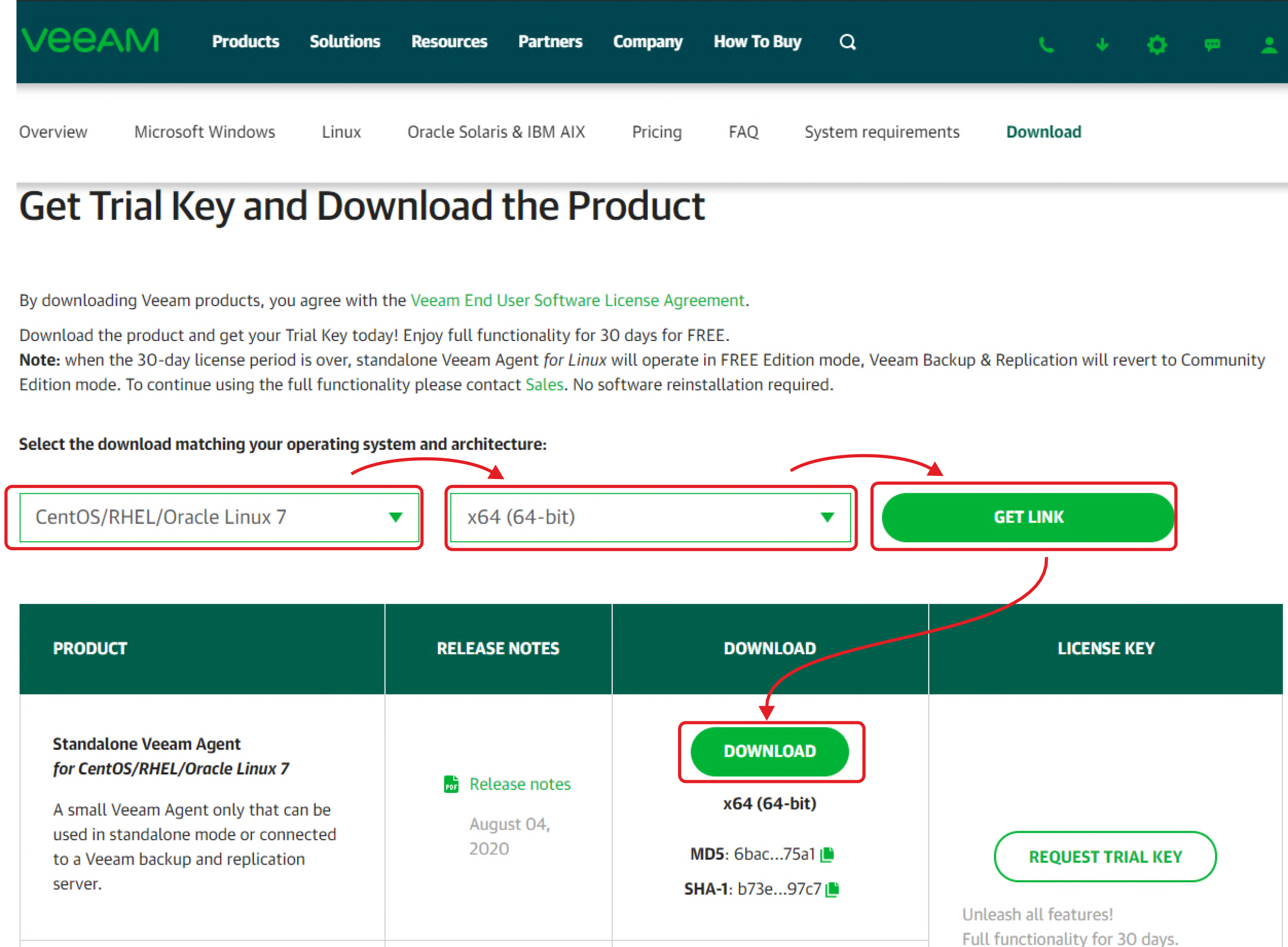Click the chat bubble icon
Viewport: 1288px width, 947px height.
(1211, 45)
